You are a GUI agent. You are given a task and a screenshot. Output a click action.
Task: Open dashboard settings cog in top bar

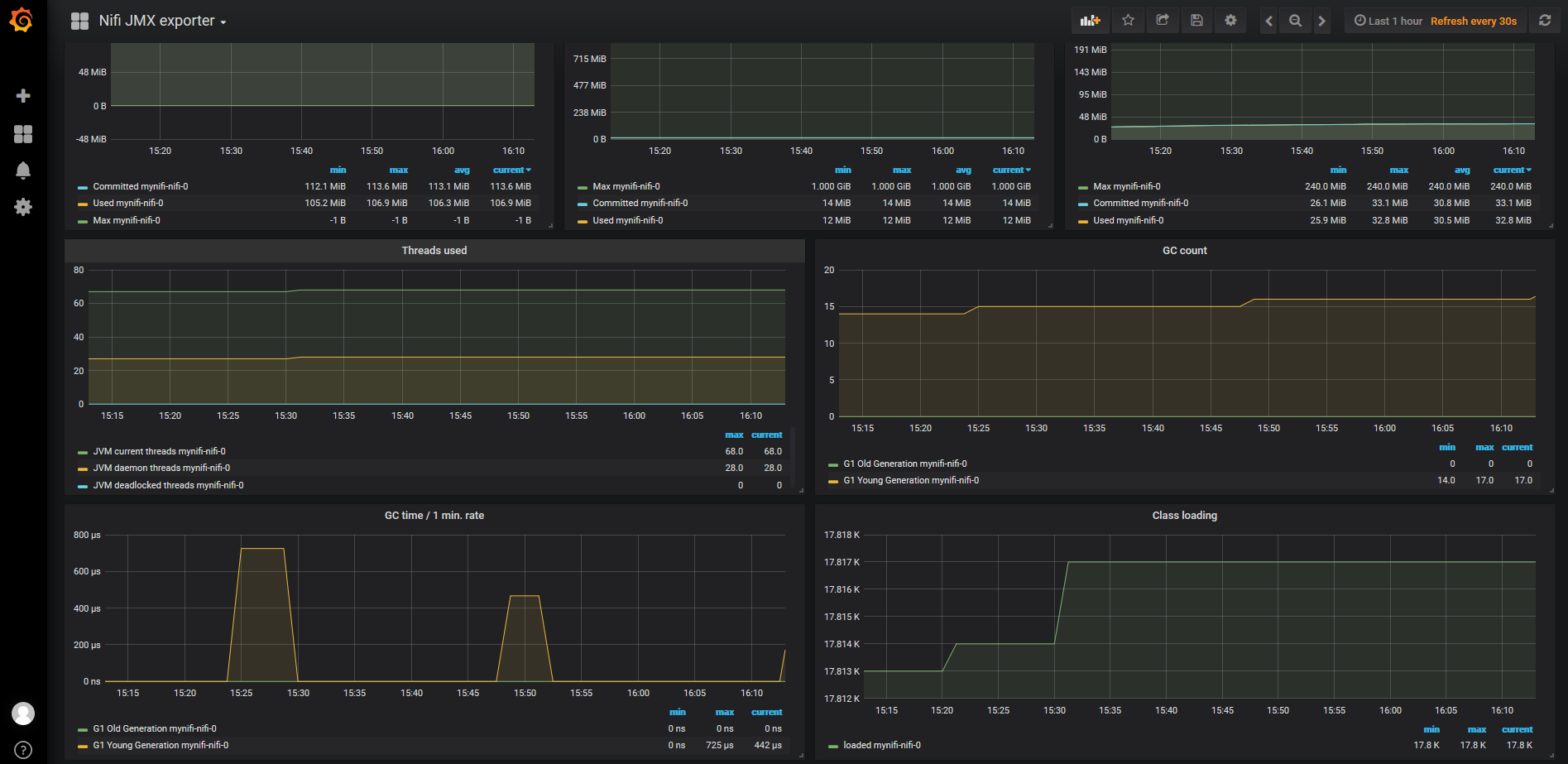click(1230, 21)
